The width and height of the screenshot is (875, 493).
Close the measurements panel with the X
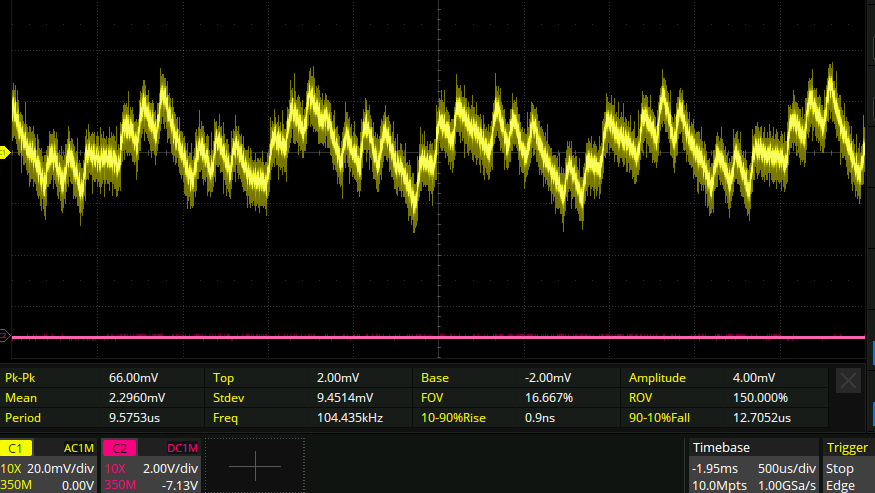(x=848, y=380)
